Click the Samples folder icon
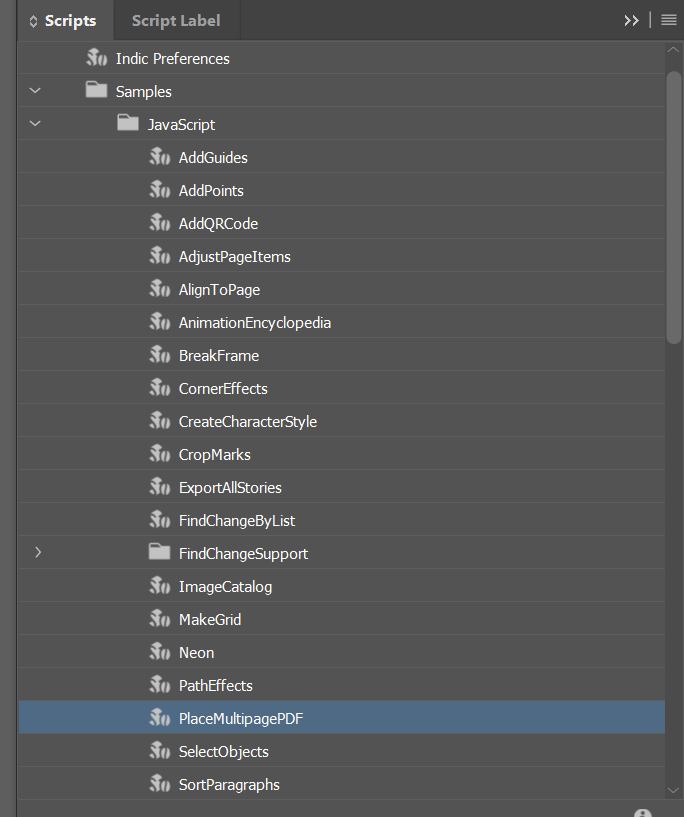This screenshot has width=684, height=817. click(x=97, y=91)
